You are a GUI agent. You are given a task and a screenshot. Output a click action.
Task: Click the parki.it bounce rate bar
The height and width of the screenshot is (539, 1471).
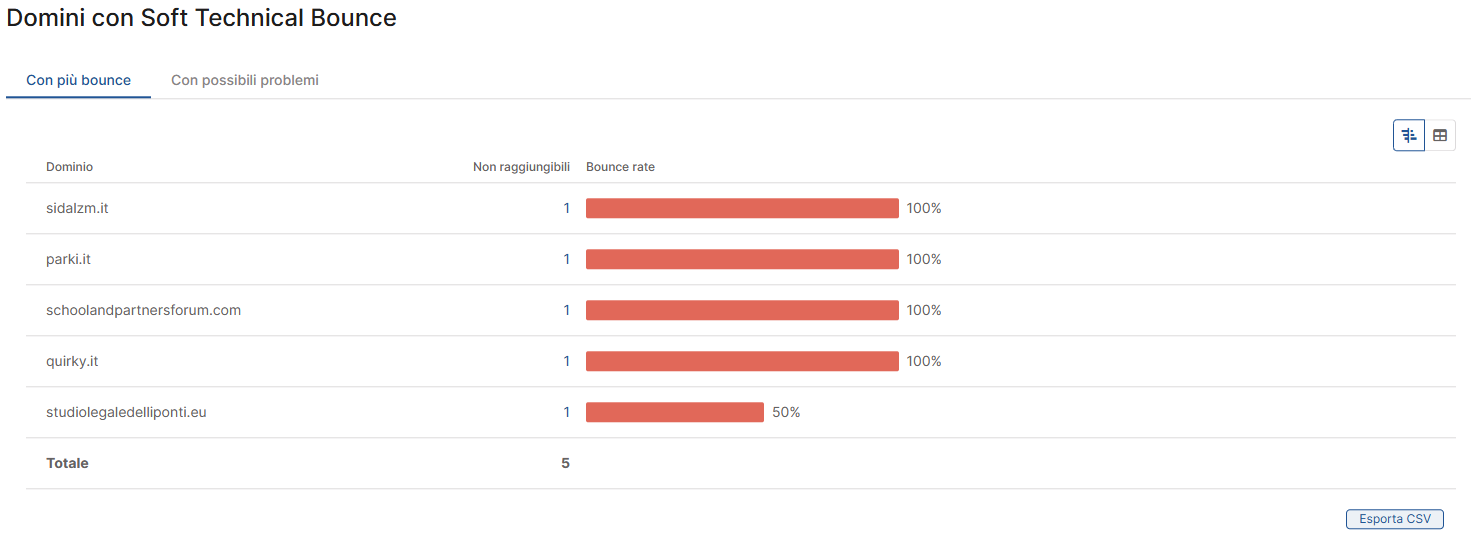click(x=742, y=259)
